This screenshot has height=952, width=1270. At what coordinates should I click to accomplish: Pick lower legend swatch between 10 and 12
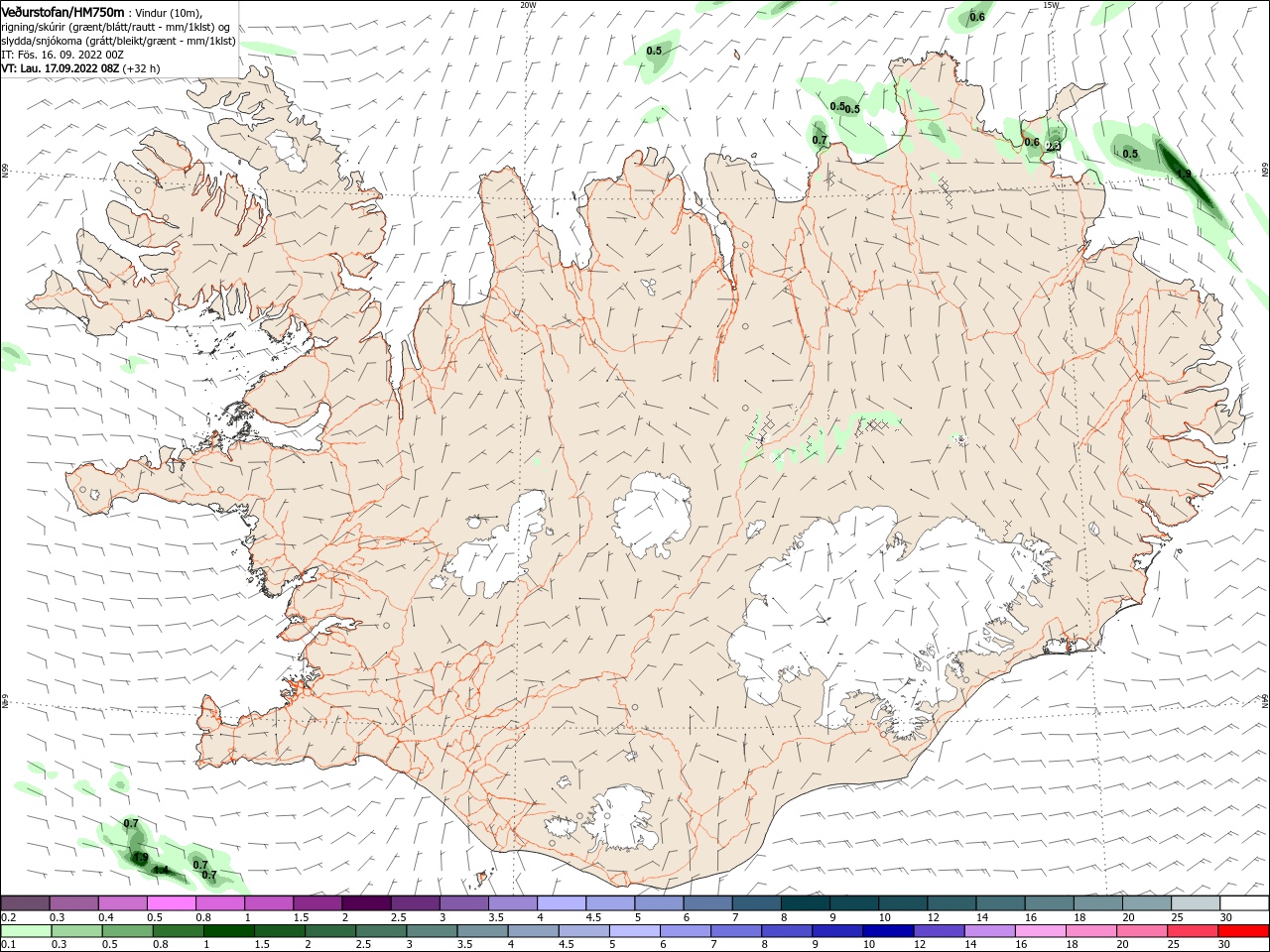[888, 931]
